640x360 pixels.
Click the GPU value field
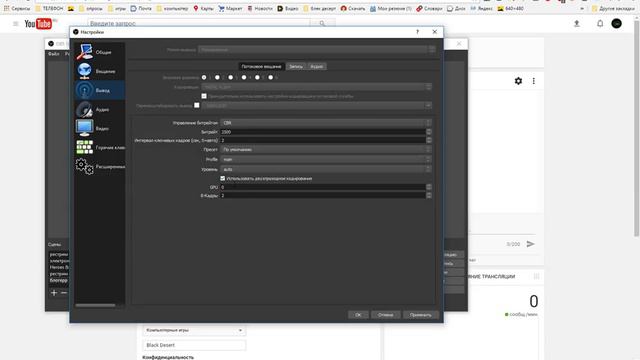click(323, 187)
